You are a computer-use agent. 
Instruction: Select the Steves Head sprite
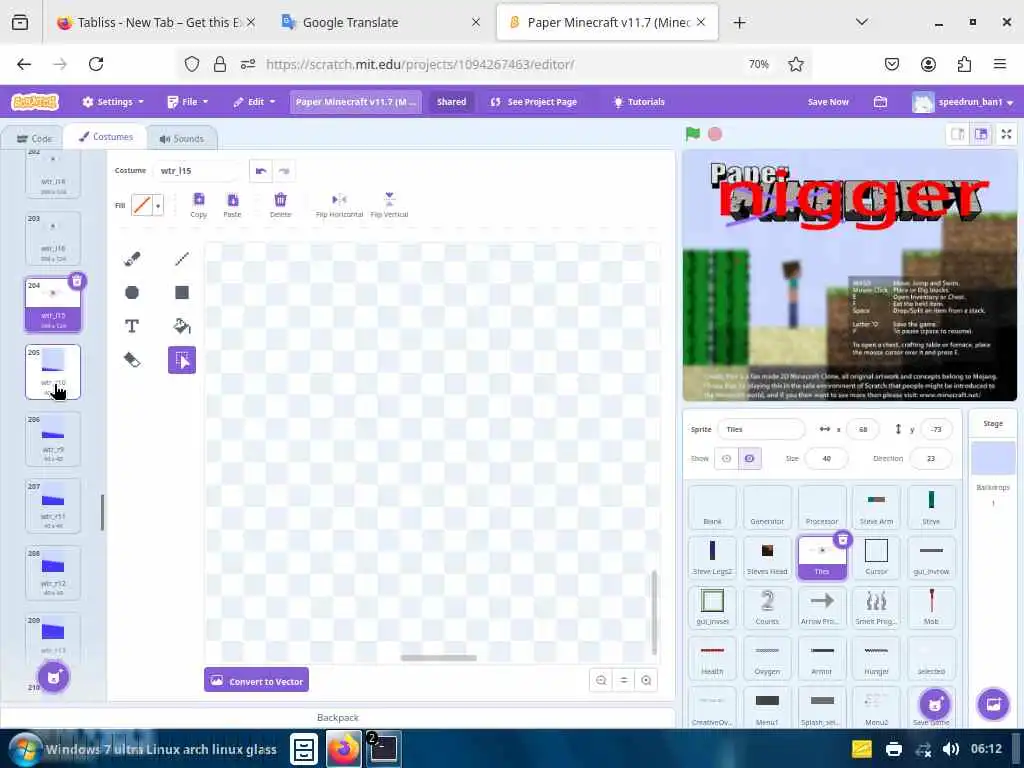tap(767, 557)
